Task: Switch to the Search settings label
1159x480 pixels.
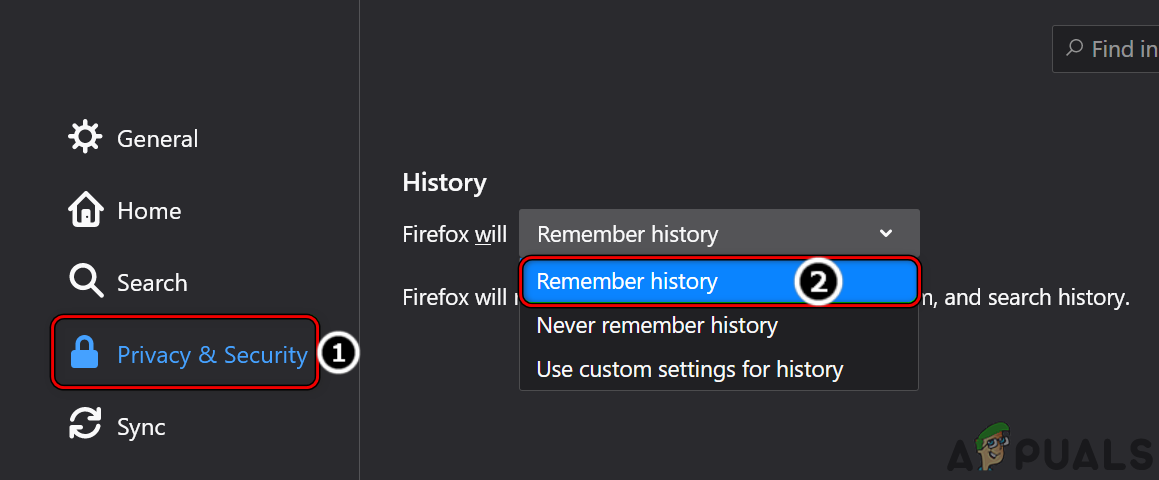Action: pyautogui.click(x=152, y=283)
